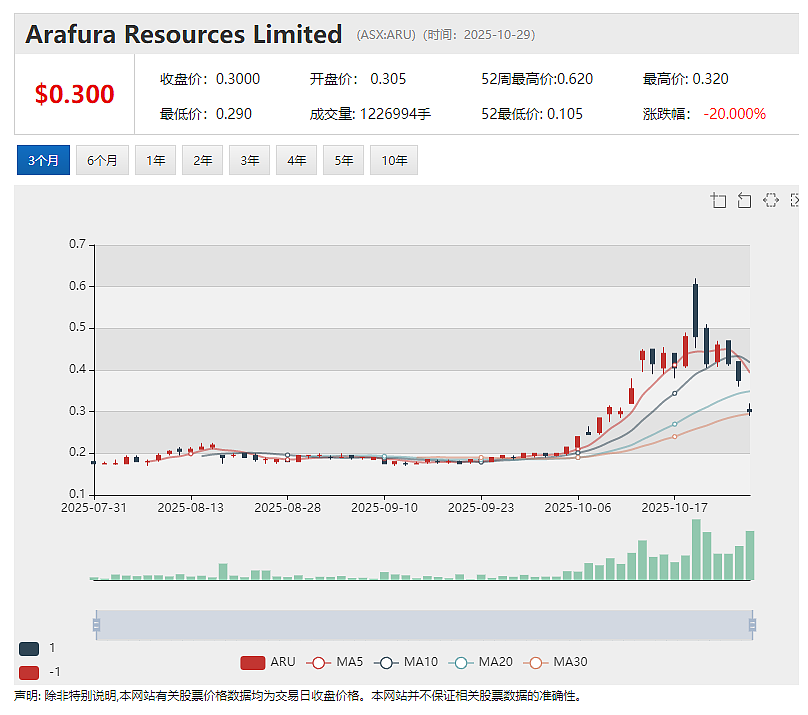Choose the 3年 range tab
The height and width of the screenshot is (715, 808).
(249, 160)
